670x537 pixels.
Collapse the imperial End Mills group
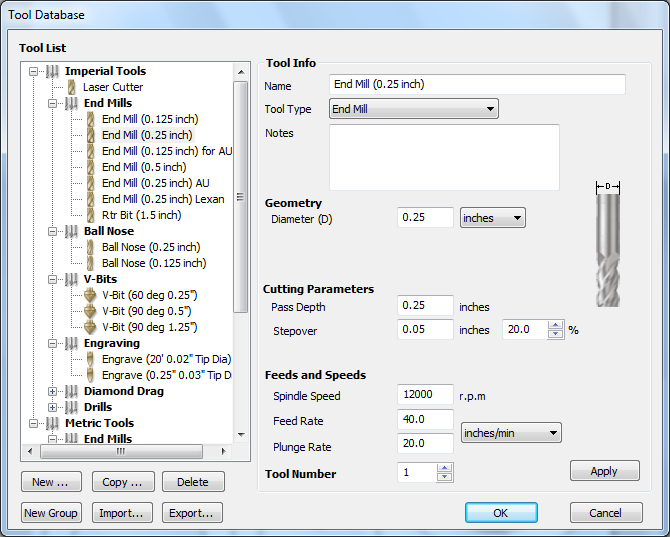click(52, 103)
